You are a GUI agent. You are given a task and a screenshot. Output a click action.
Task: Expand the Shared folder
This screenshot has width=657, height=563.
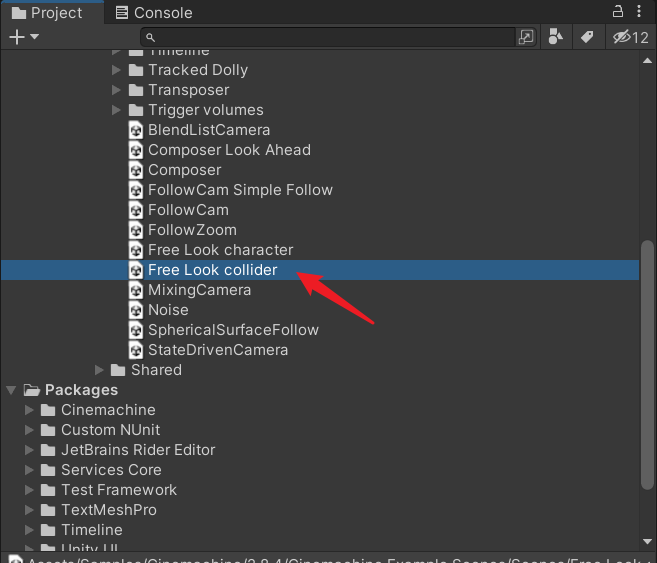(x=99, y=370)
